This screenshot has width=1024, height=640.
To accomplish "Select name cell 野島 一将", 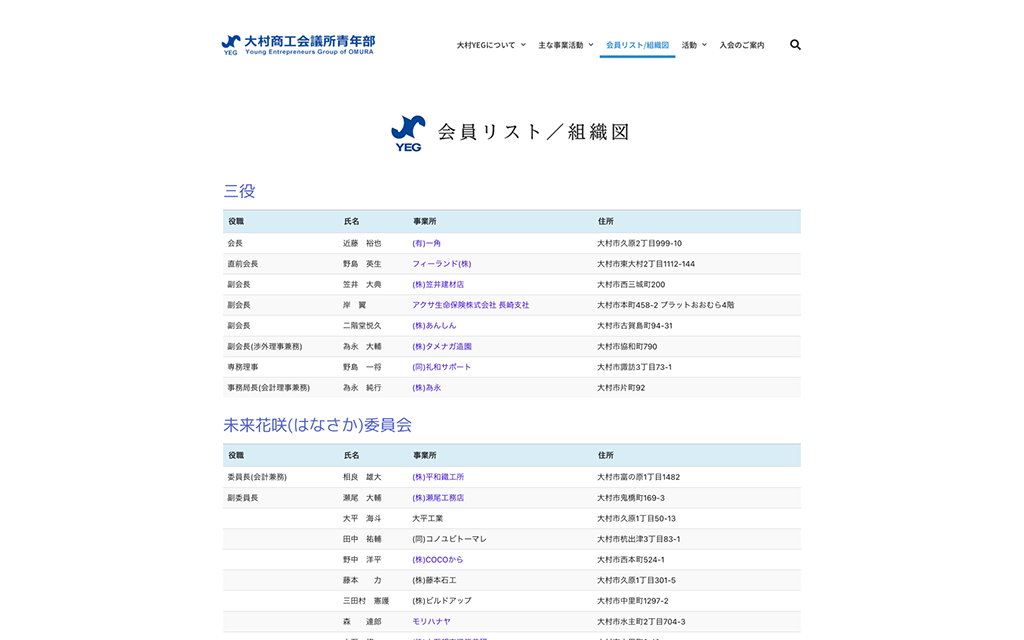I will tap(362, 367).
